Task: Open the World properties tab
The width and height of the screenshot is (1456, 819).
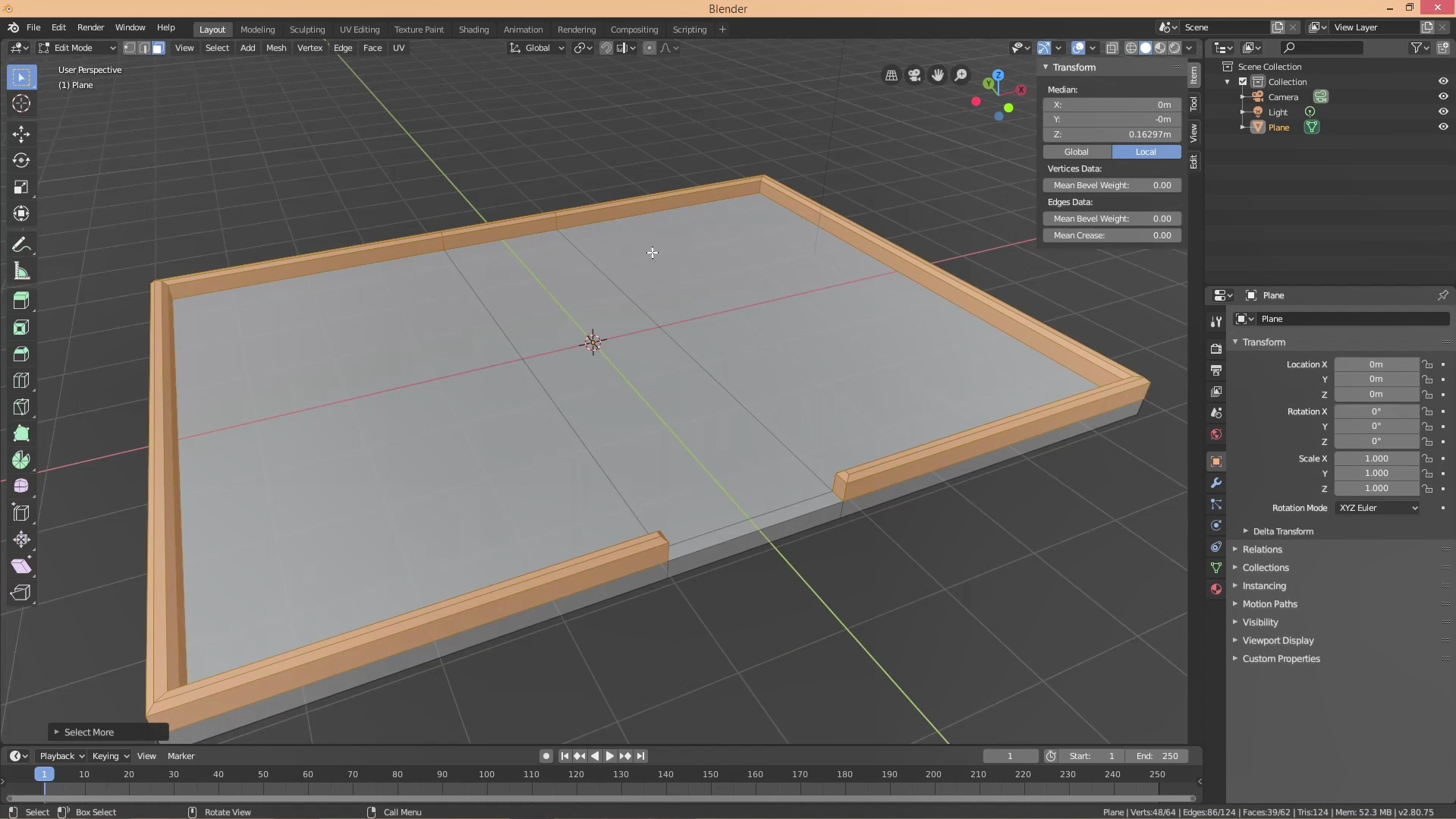Action: click(x=1216, y=434)
